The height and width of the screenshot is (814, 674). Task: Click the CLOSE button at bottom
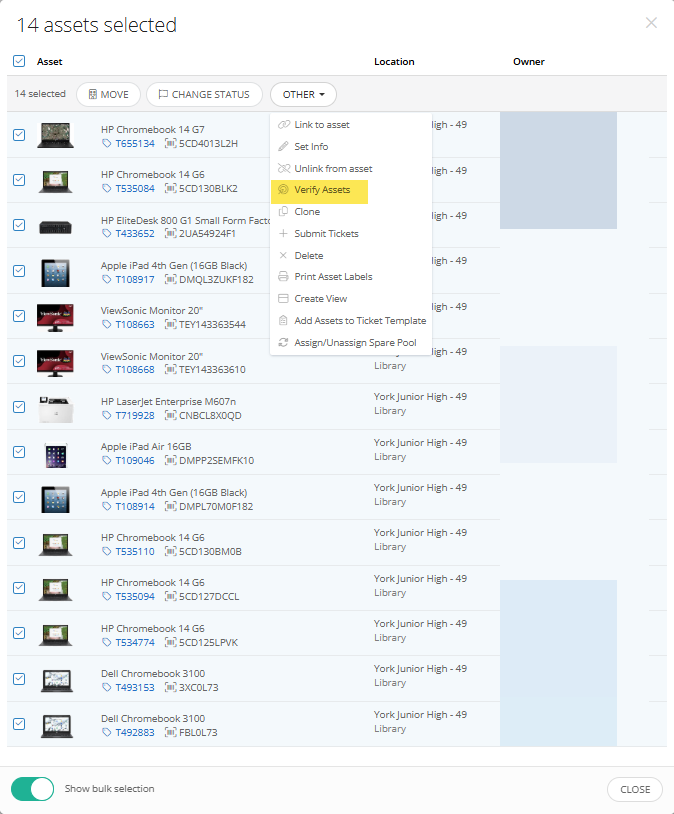[634, 789]
